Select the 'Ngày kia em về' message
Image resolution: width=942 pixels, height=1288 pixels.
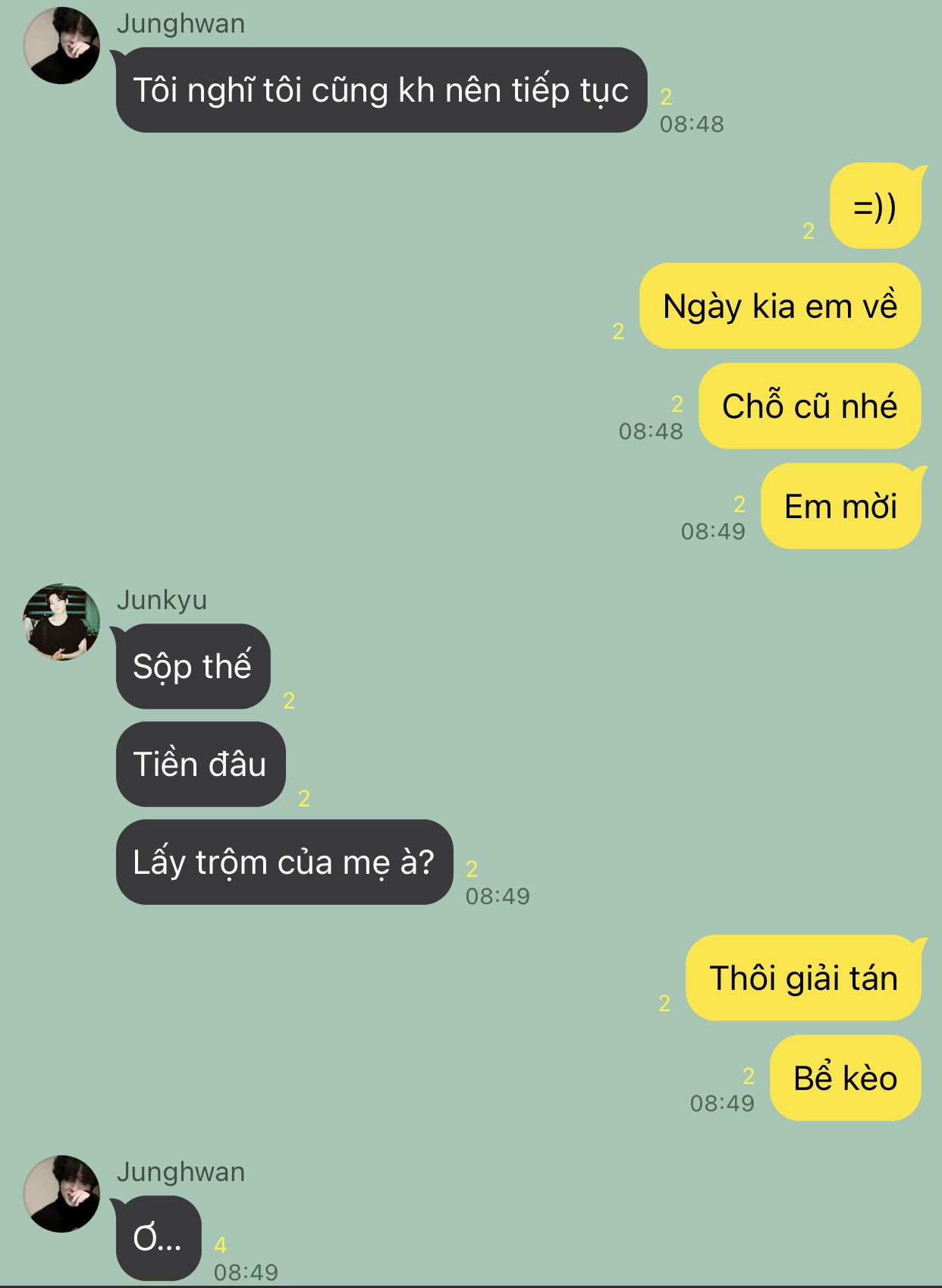click(780, 306)
